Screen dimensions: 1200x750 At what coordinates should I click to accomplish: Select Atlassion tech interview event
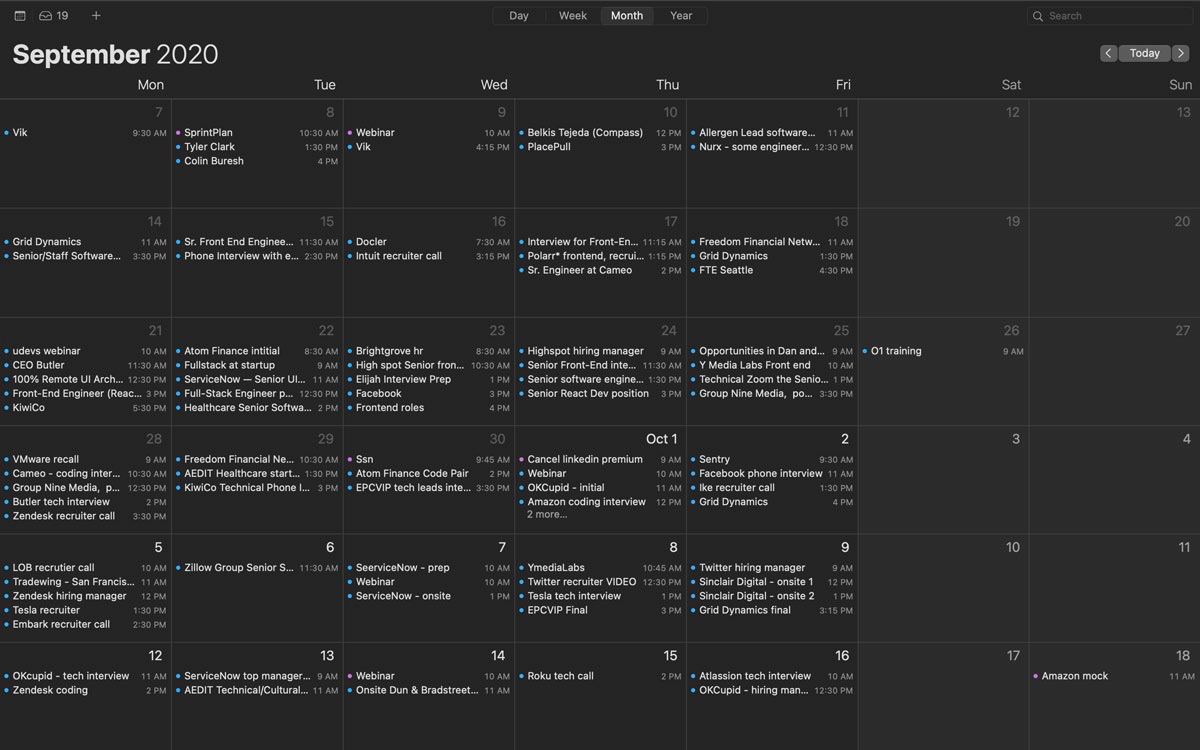click(x=772, y=677)
